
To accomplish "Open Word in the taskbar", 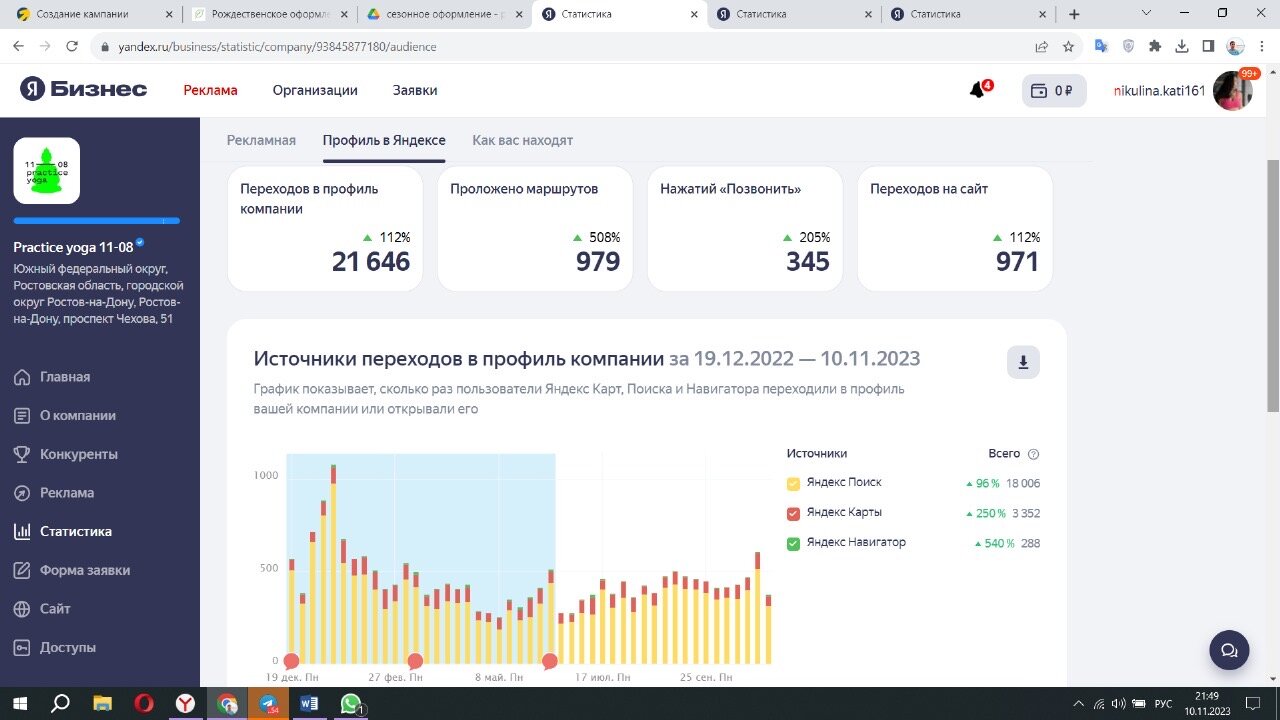I will [x=309, y=704].
